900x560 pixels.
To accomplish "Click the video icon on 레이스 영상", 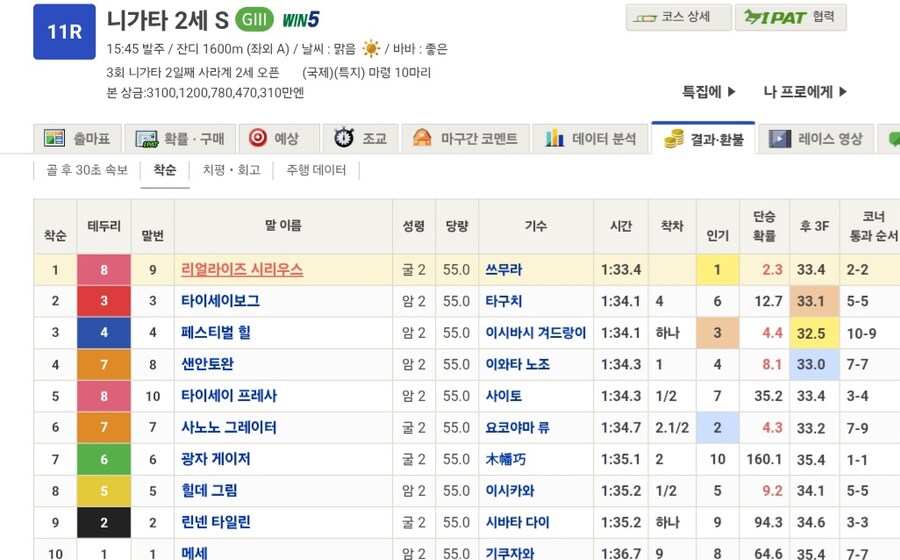I will pyautogui.click(x=779, y=138).
